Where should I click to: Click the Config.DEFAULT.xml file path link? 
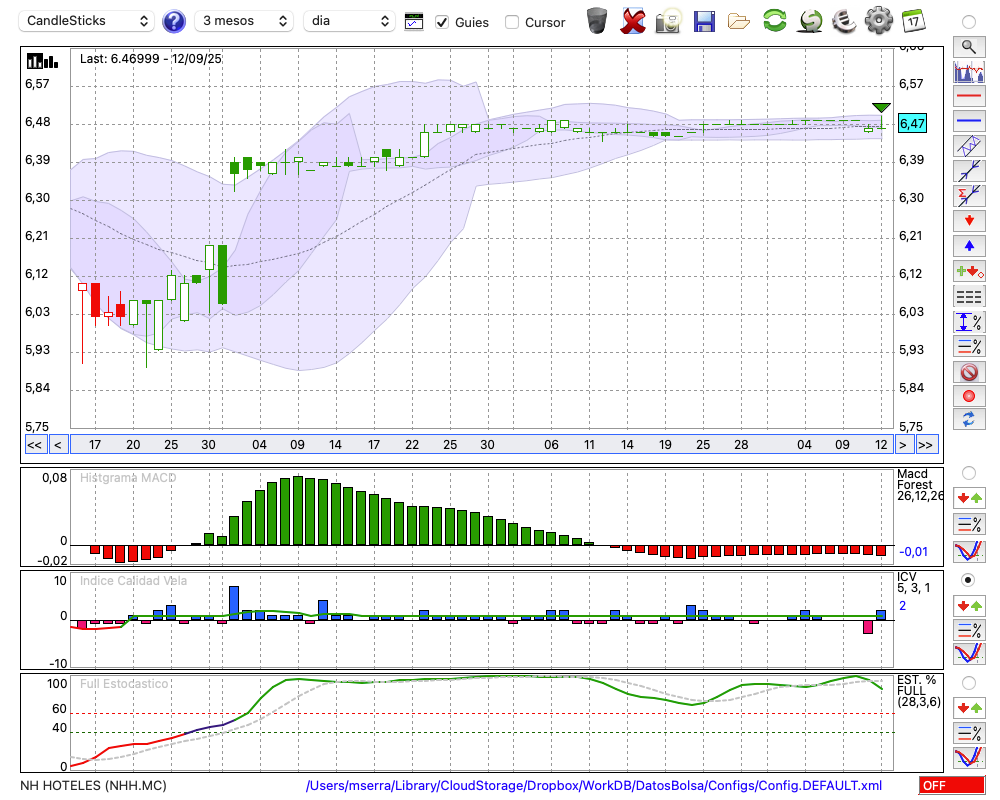tap(594, 785)
